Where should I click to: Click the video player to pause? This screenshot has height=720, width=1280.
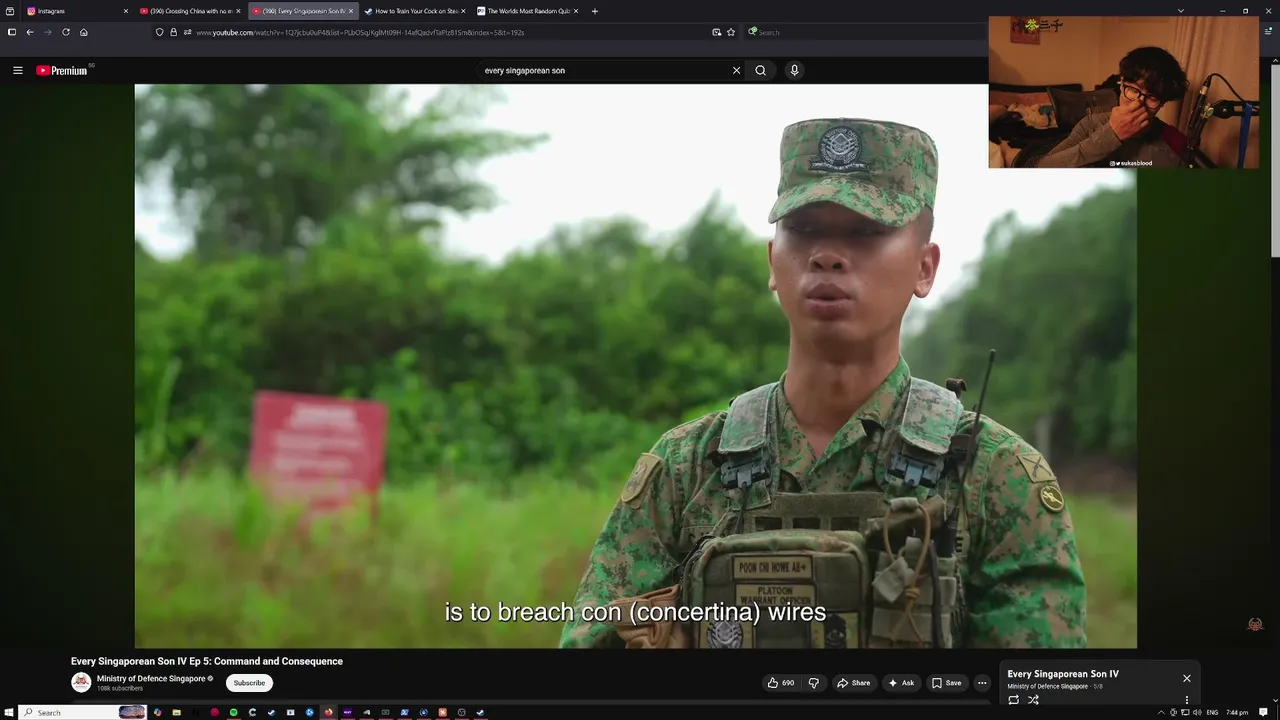click(x=635, y=366)
